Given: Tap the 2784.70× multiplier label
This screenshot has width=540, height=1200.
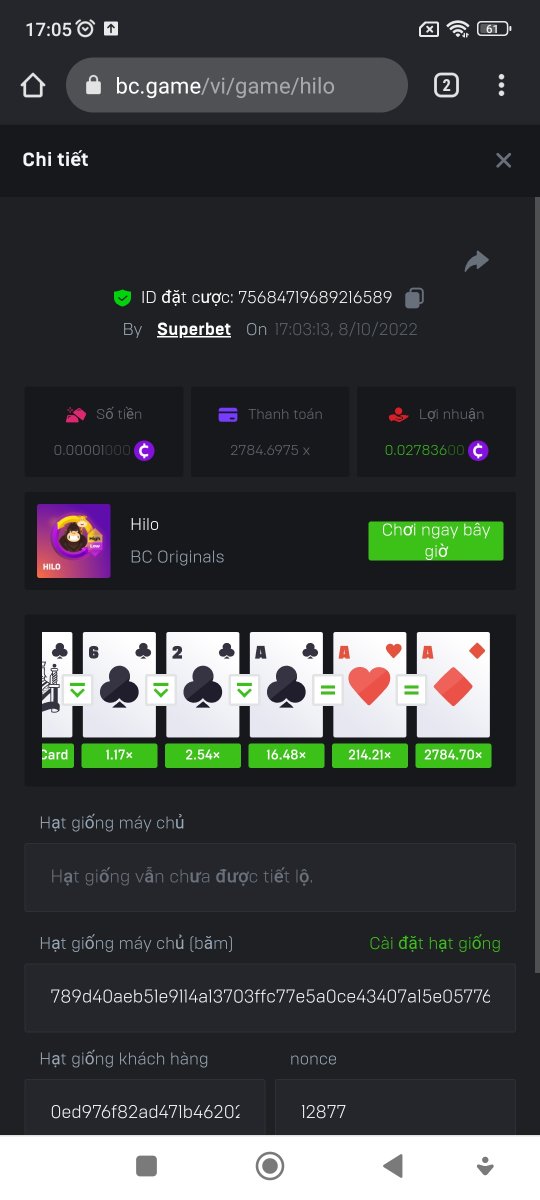Looking at the screenshot, I should coord(453,755).
